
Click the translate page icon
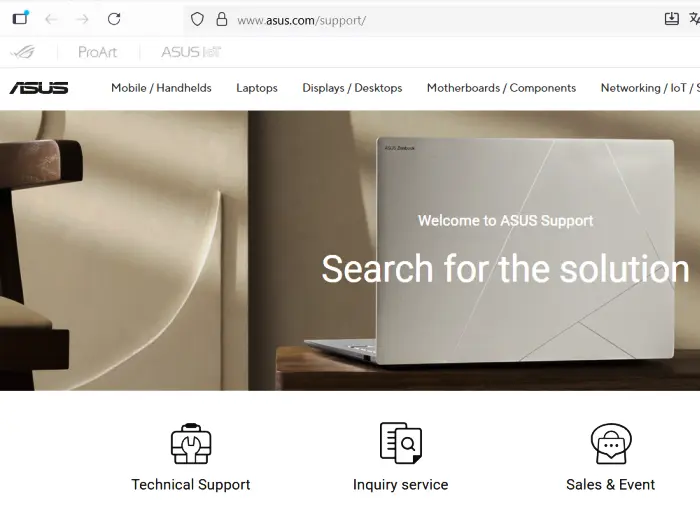[x=694, y=19]
